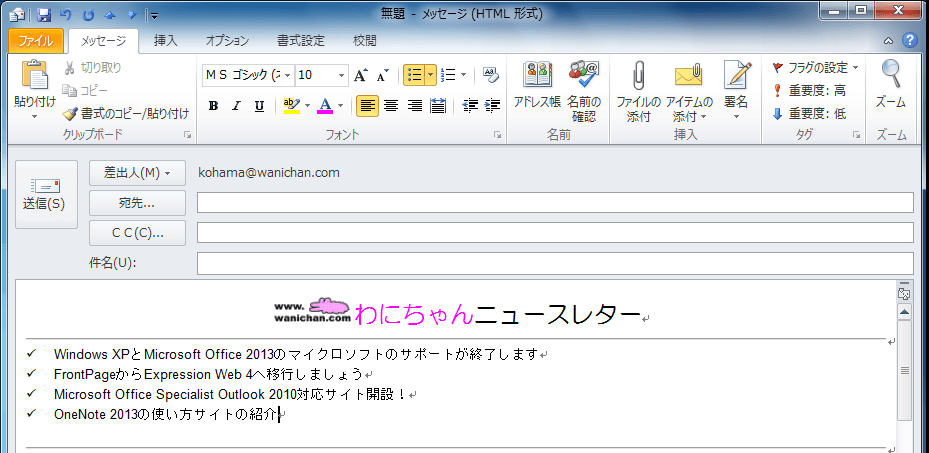Toggle center text alignment
This screenshot has height=453, width=929.
pos(390,106)
